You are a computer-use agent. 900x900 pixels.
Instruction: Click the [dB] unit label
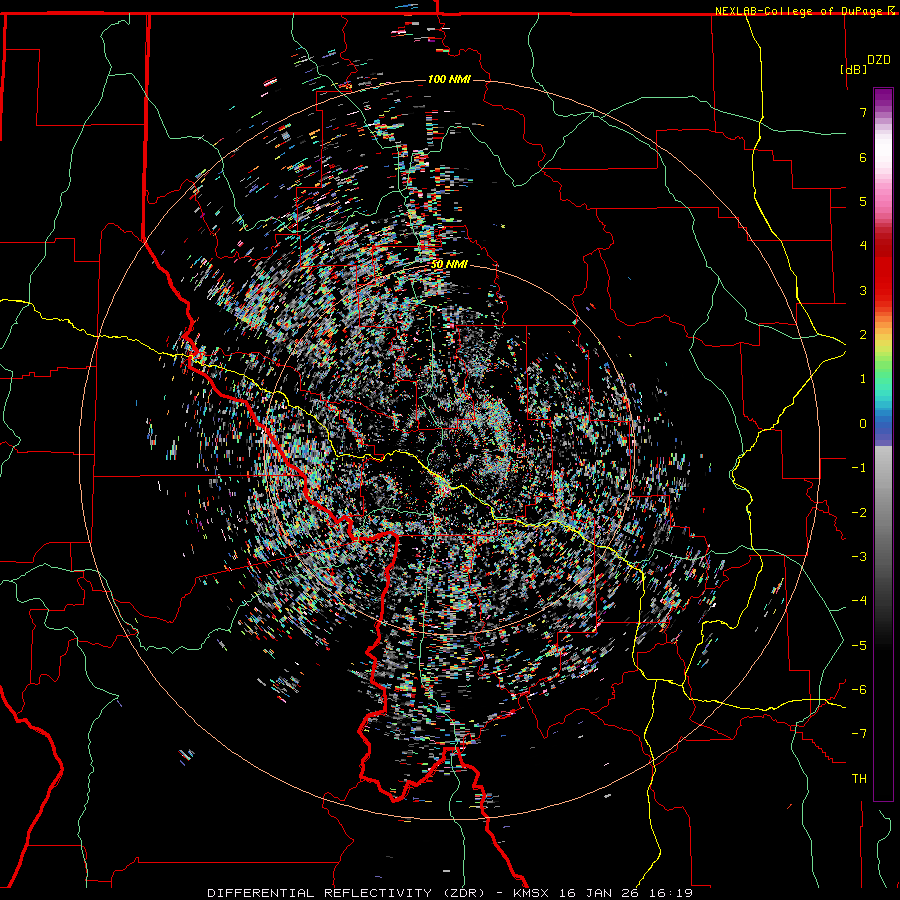tap(853, 69)
